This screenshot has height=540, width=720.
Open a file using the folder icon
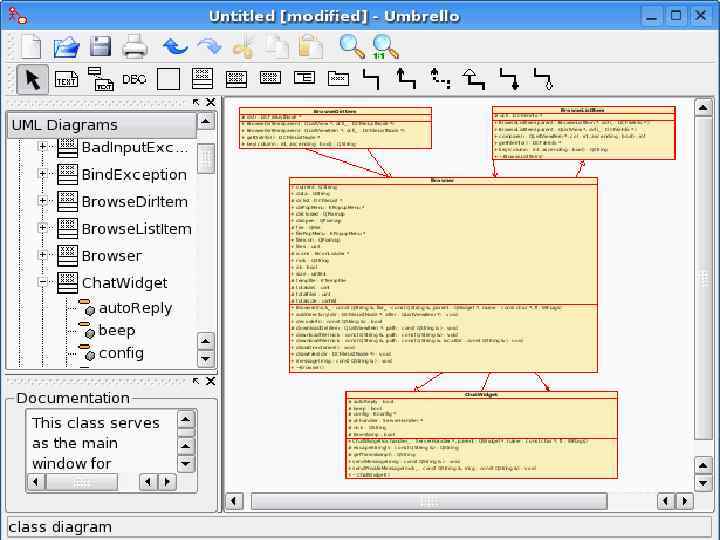[x=67, y=47]
